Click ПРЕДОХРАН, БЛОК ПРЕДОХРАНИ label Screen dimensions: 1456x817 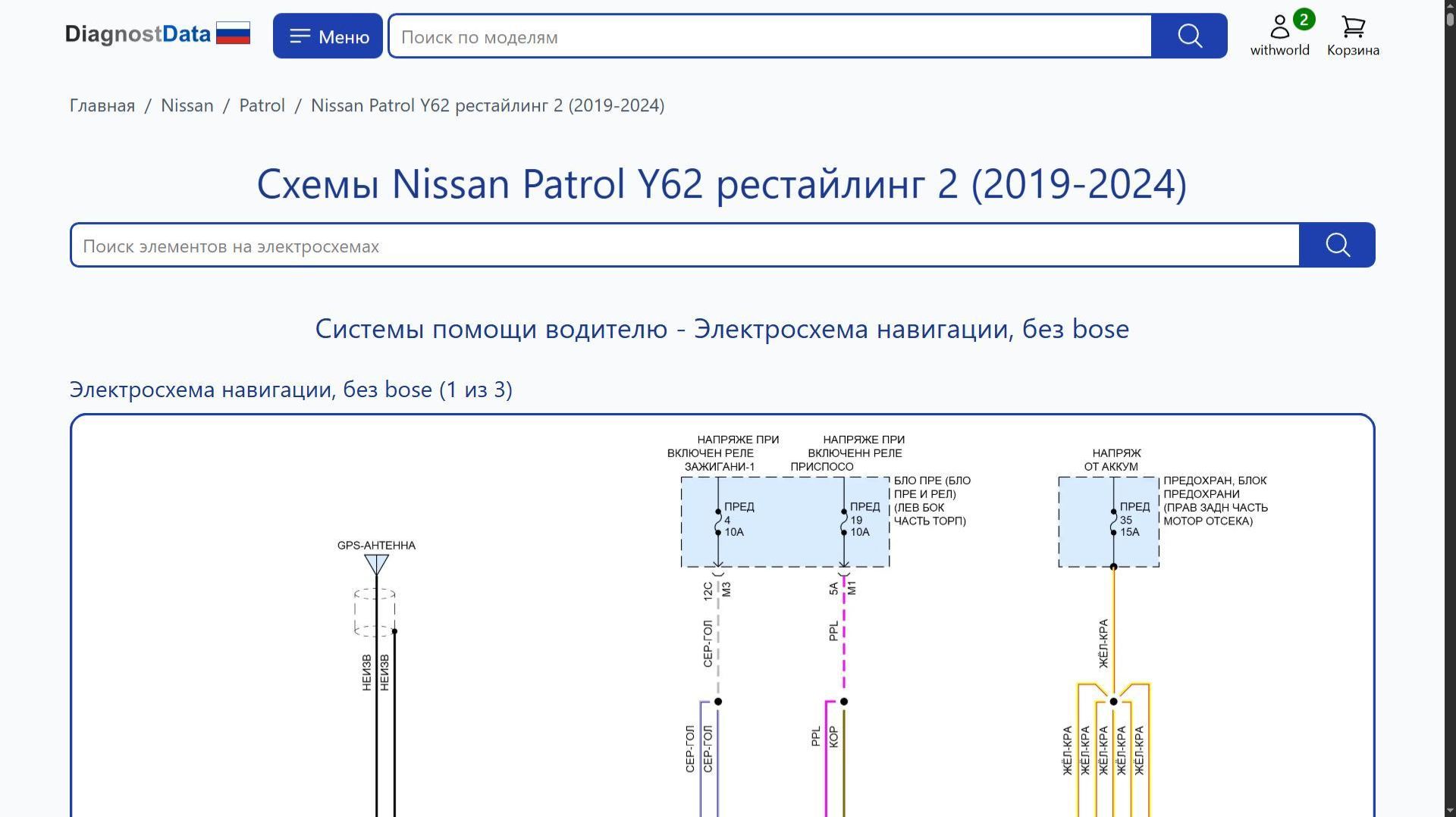(1216, 501)
